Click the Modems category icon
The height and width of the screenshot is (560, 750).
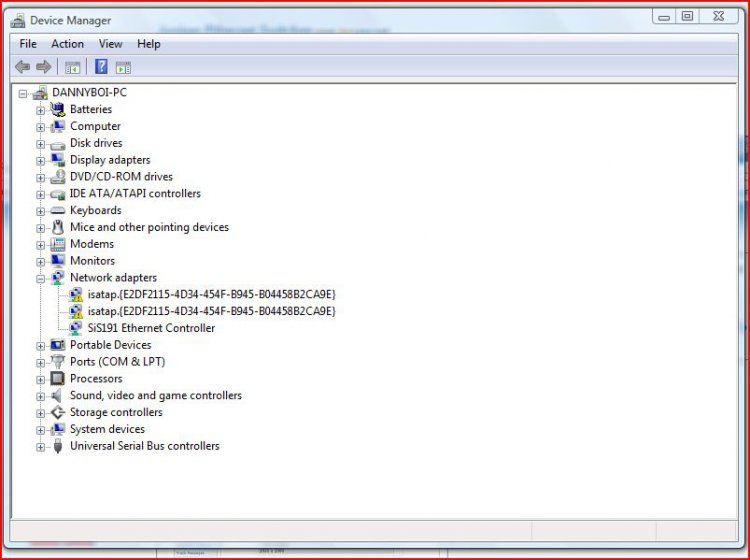point(58,244)
